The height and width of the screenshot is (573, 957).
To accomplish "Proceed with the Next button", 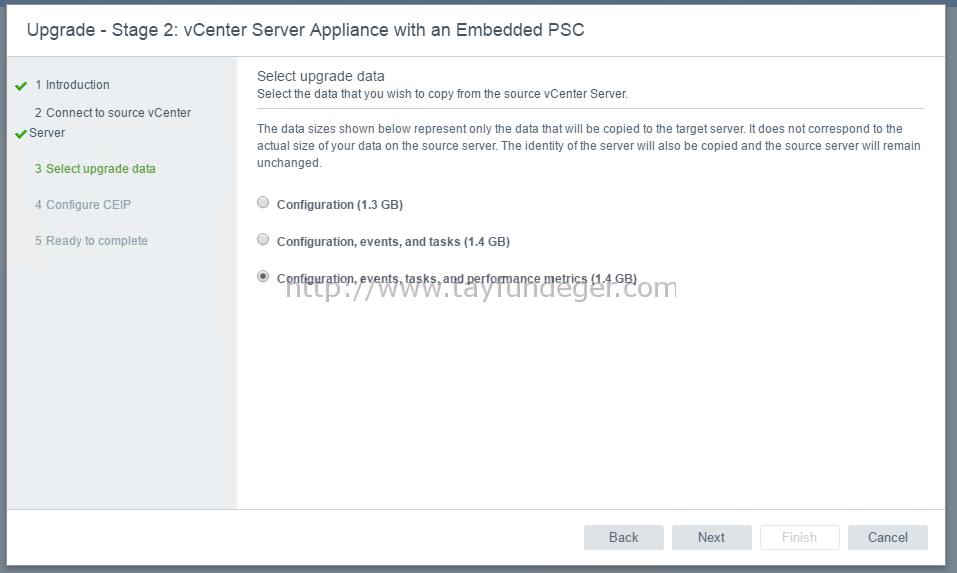I will pyautogui.click(x=712, y=538).
